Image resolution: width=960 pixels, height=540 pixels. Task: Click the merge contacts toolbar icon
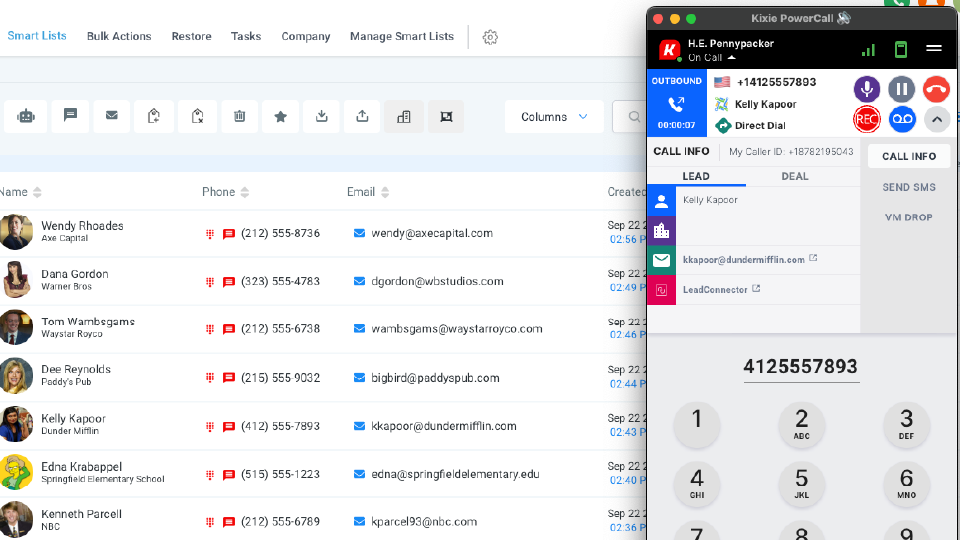coord(446,116)
